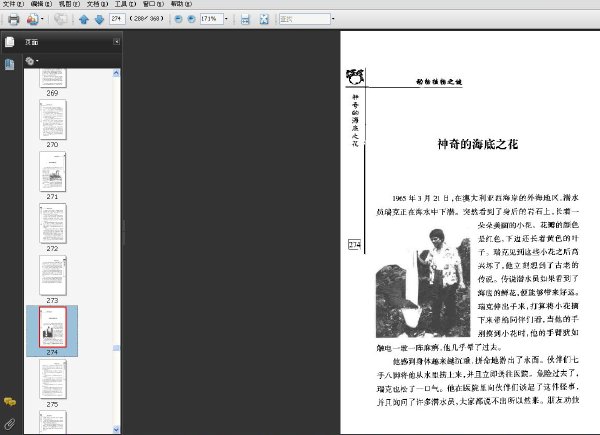The width and height of the screenshot is (600, 435).
Task: Open the File menu (文件)
Action: click(x=13, y=4)
